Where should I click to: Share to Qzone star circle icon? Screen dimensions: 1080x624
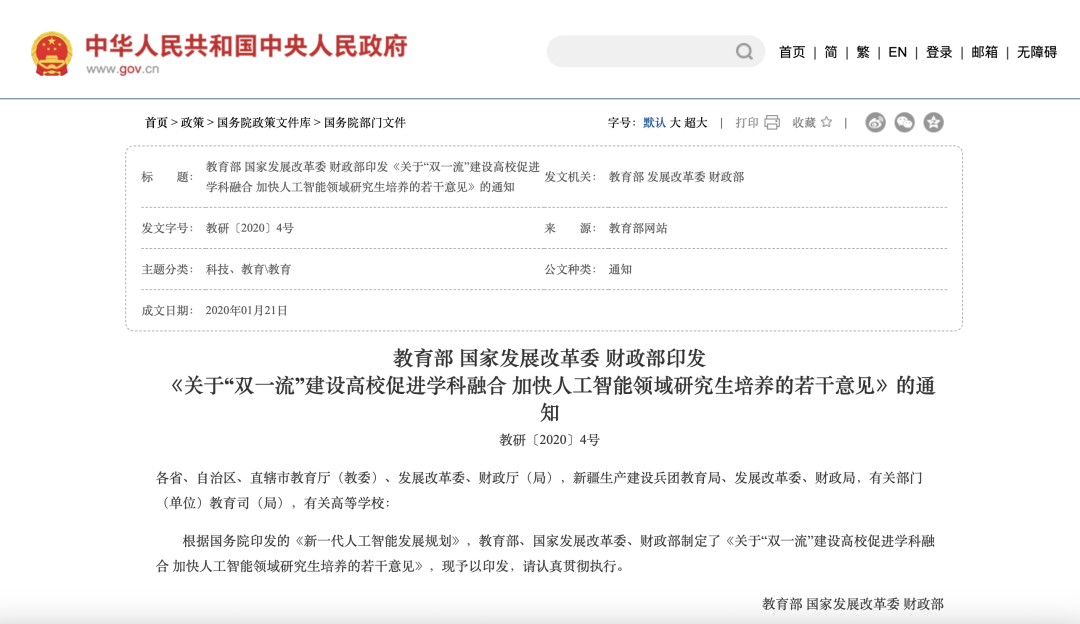[933, 123]
